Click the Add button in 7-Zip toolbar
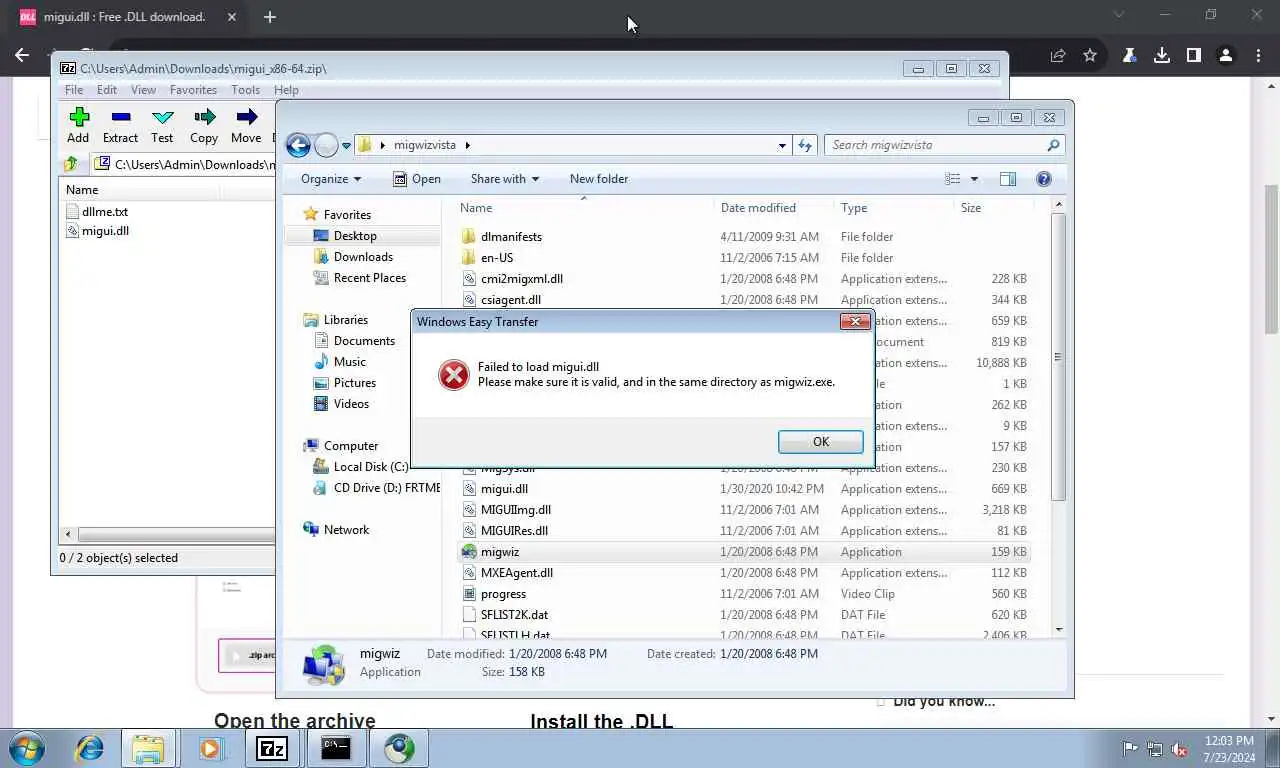 pyautogui.click(x=78, y=126)
